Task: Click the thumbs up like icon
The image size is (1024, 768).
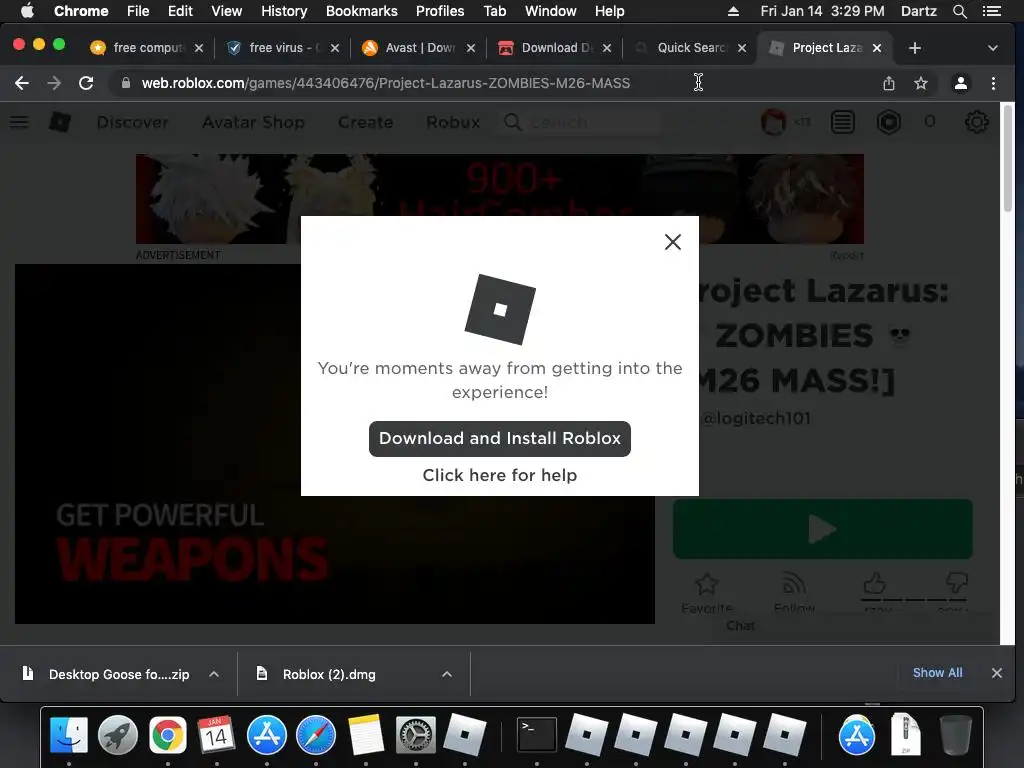Action: (x=874, y=583)
